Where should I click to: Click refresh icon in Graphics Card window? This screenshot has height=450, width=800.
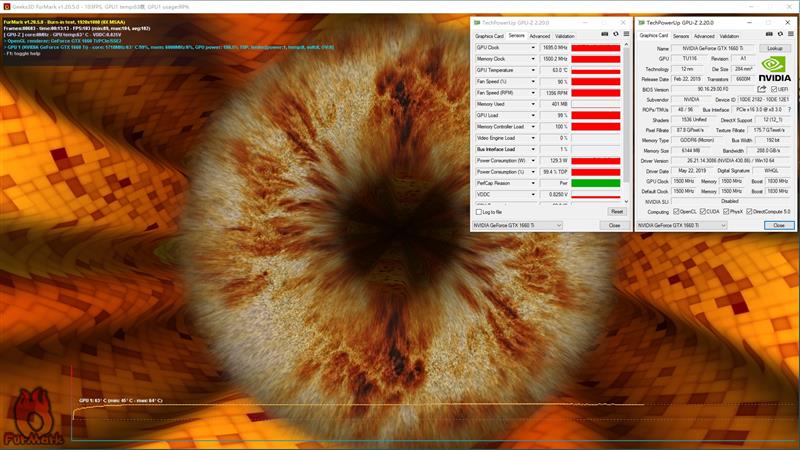[780, 34]
